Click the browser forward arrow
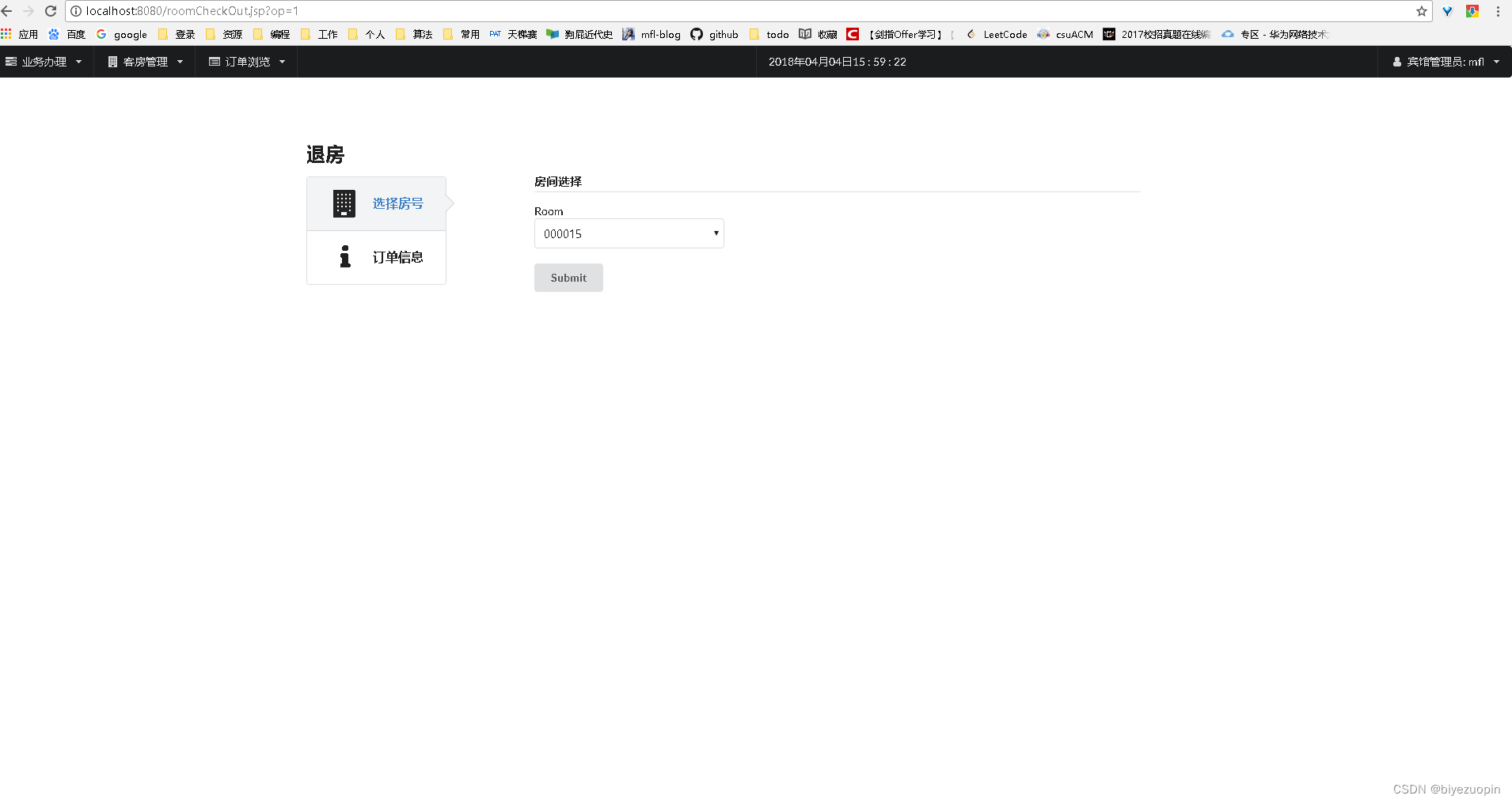The width and height of the screenshot is (1512, 803). 28,11
